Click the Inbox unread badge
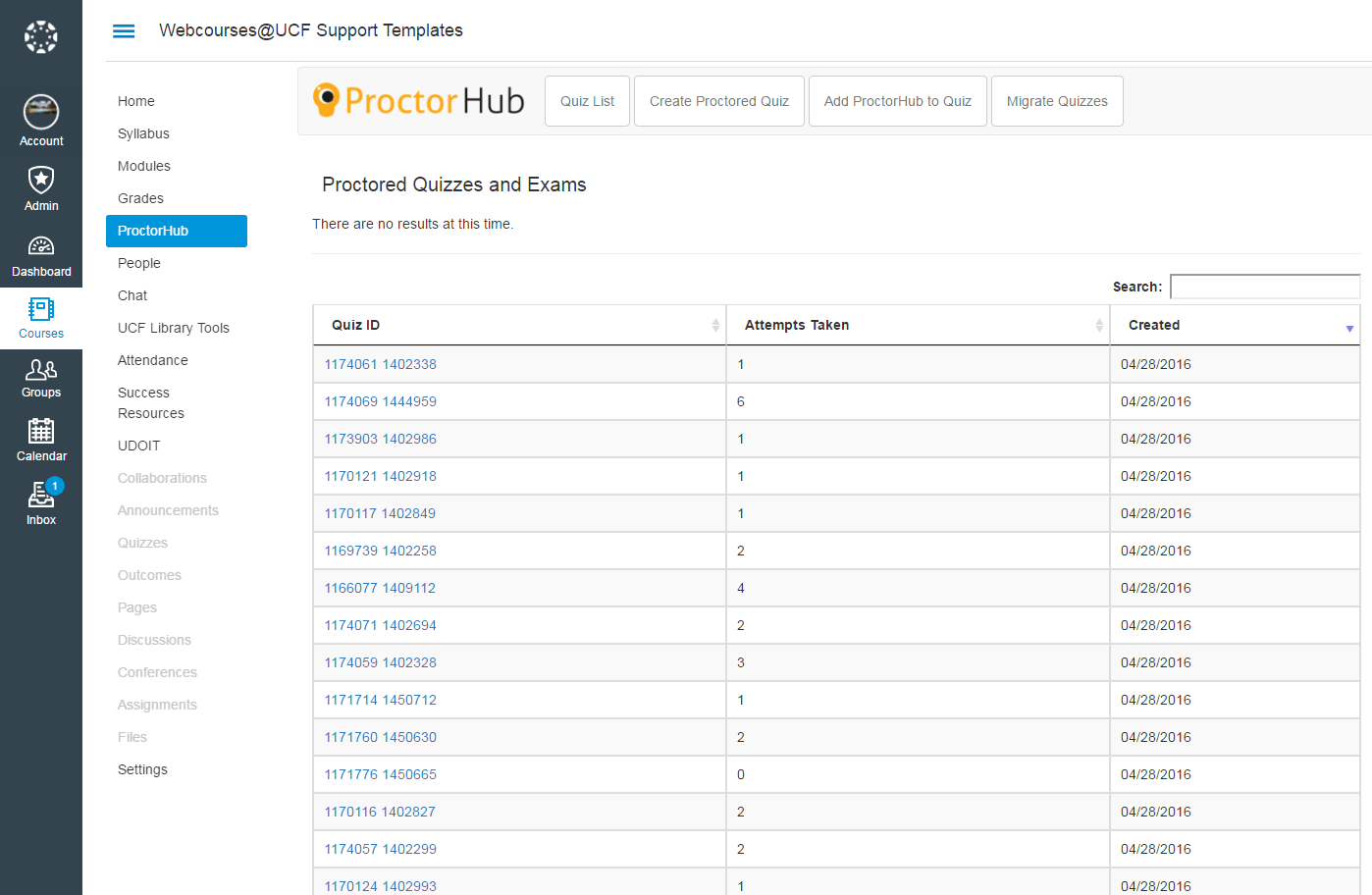This screenshot has width=1372, height=895. (55, 486)
